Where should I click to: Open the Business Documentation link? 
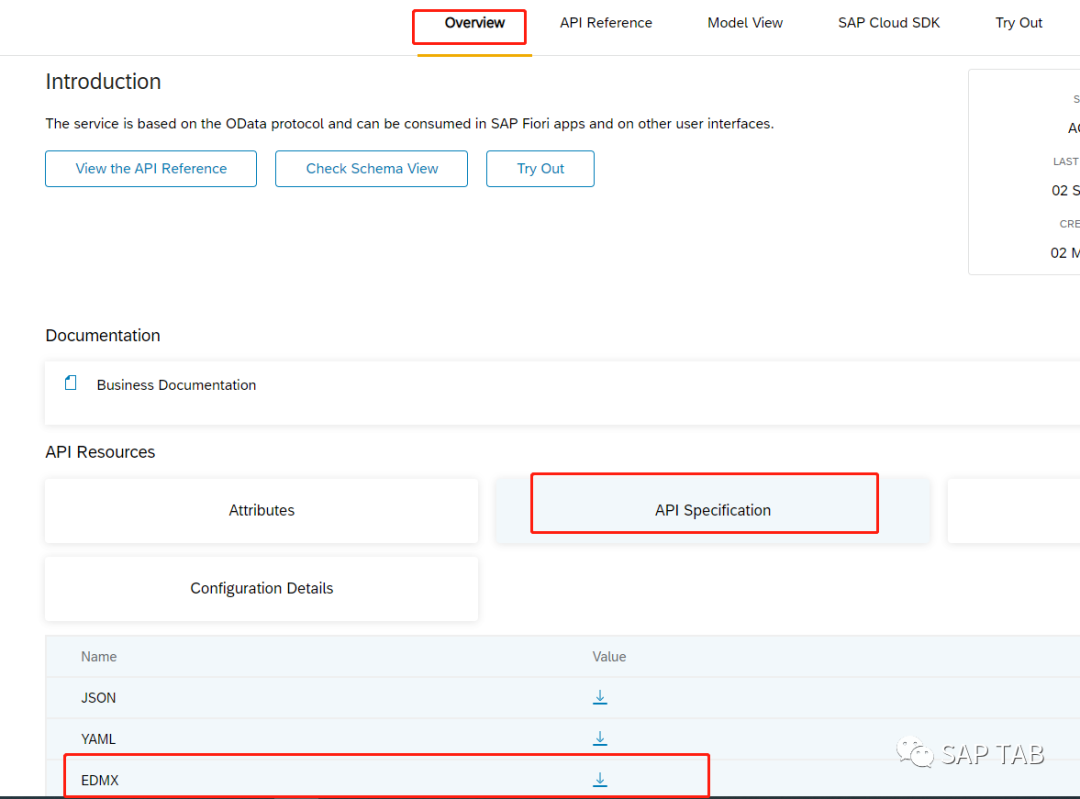click(x=176, y=385)
